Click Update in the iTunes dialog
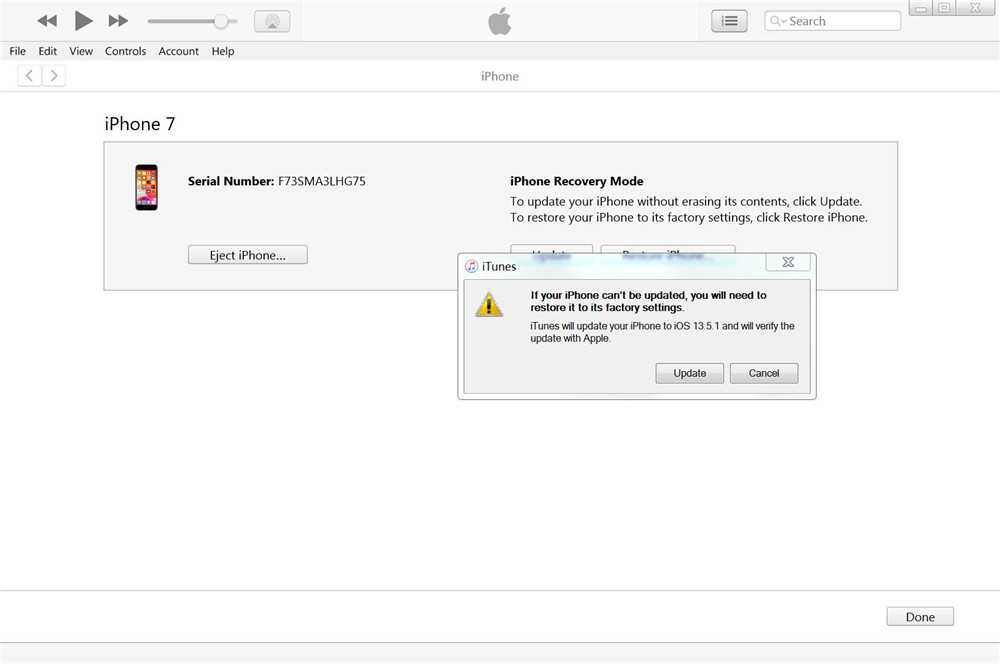The image size is (1000, 664). pos(689,373)
